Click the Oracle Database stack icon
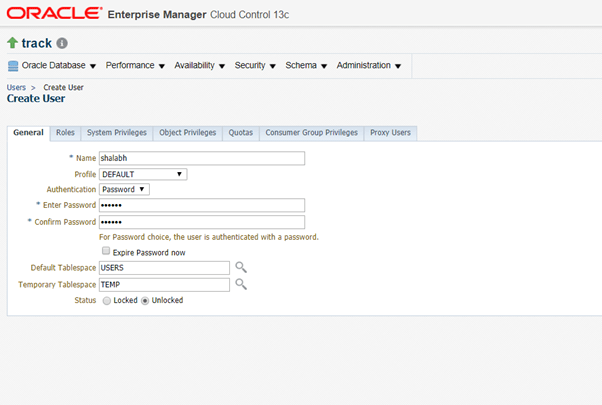Screen dimensions: 602x405 [x=13, y=66]
